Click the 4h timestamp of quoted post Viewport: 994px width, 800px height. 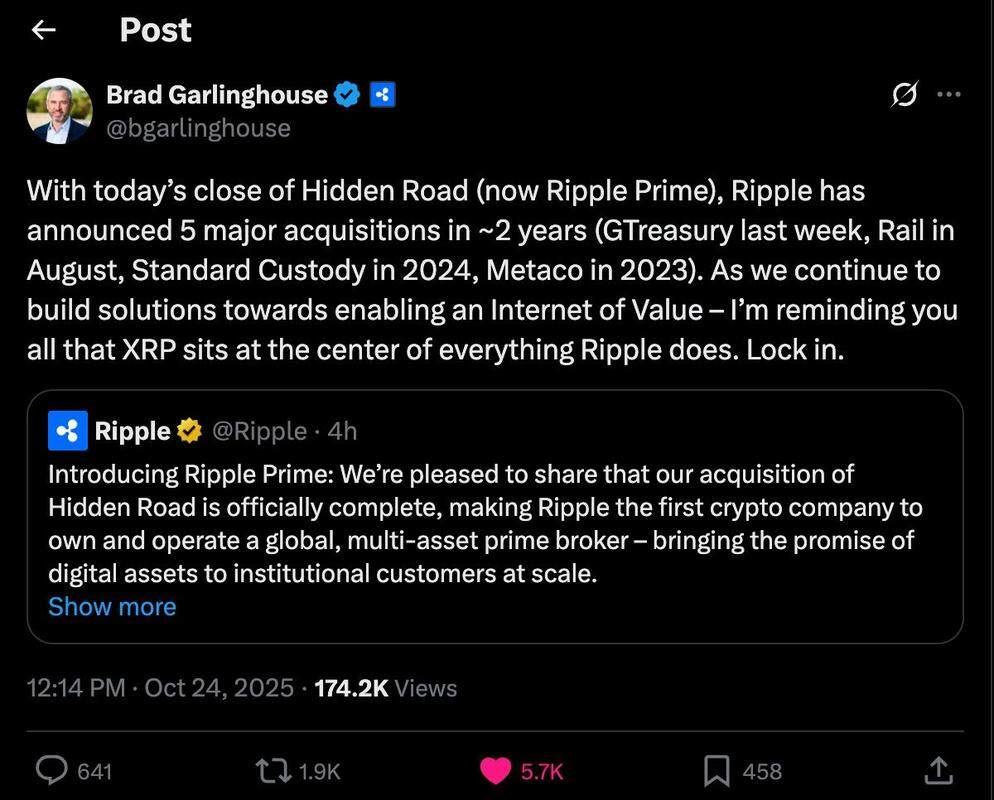click(342, 431)
